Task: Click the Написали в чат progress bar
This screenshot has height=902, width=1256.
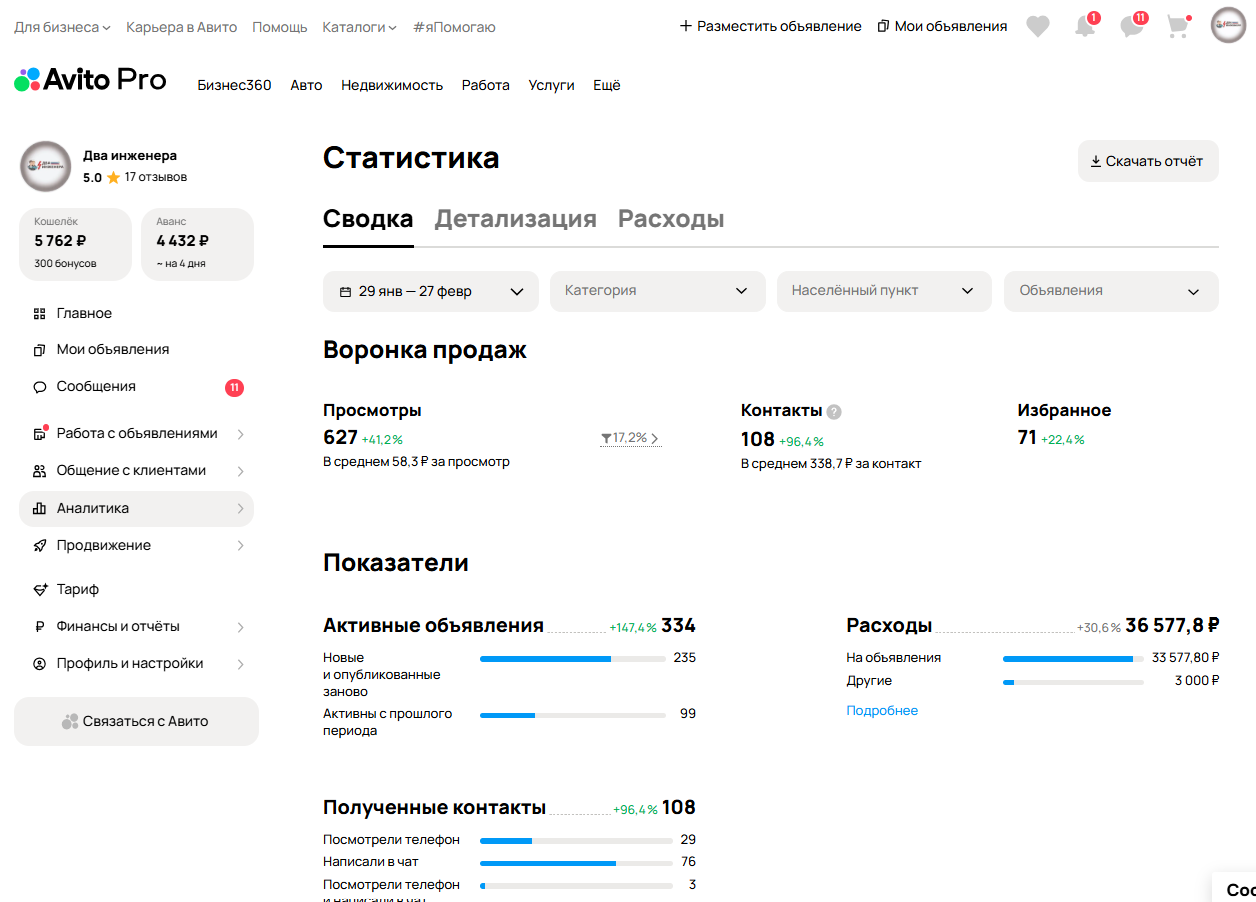Action: (x=576, y=863)
